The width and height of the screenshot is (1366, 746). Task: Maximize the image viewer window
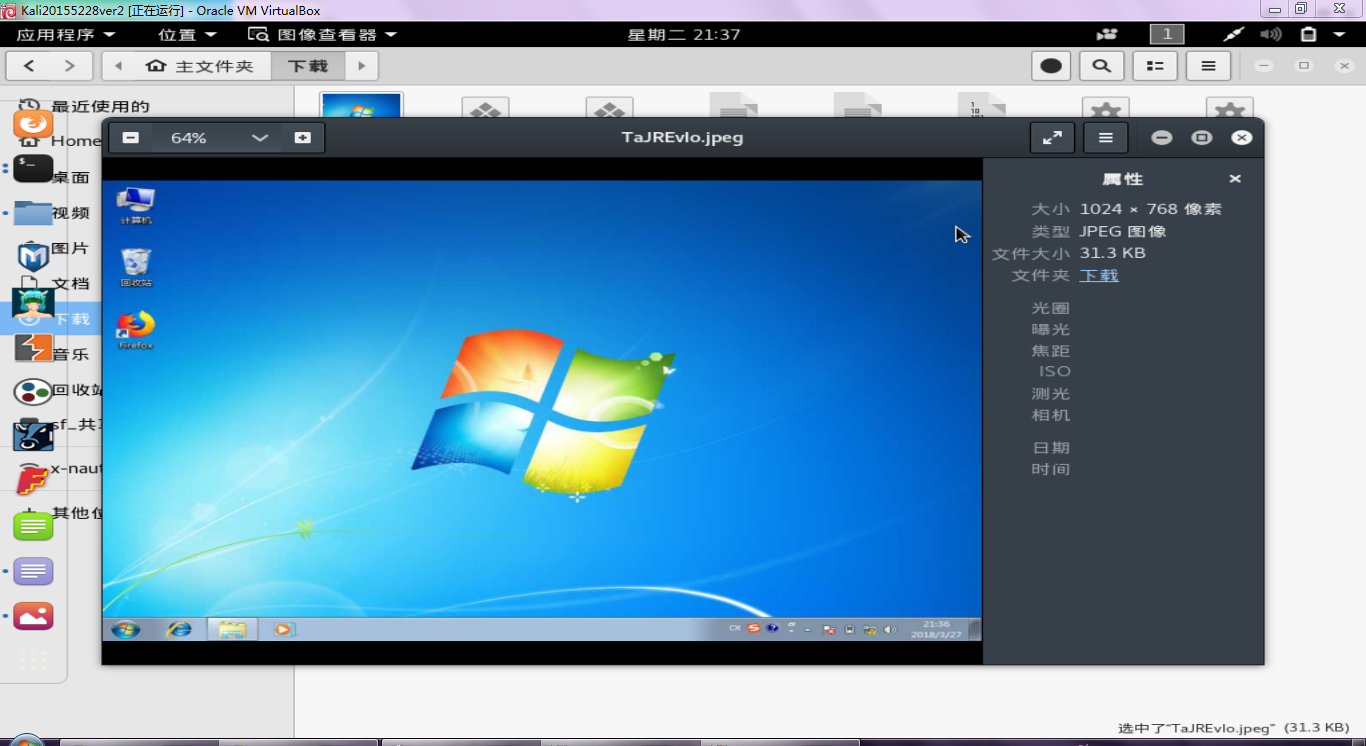(x=1202, y=138)
